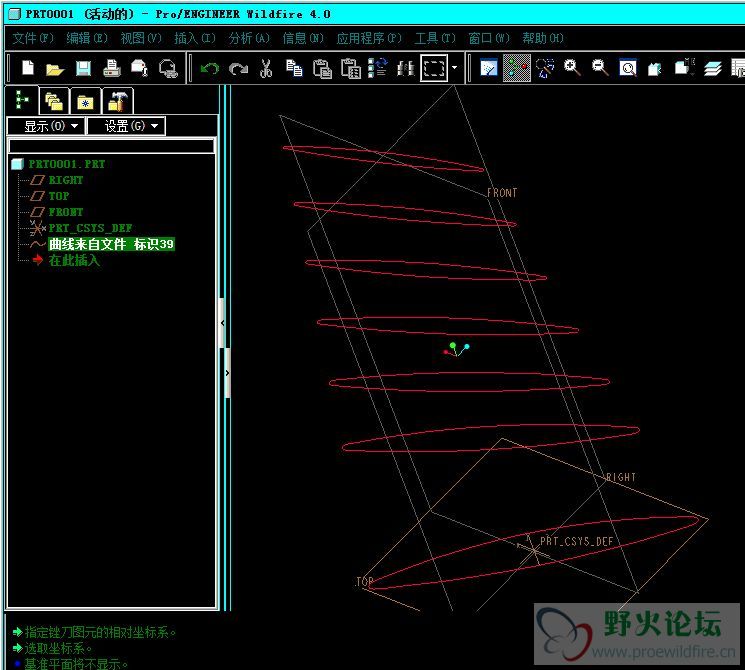
Task: Open the 显示(O) dropdown in model tree
Action: 46,126
